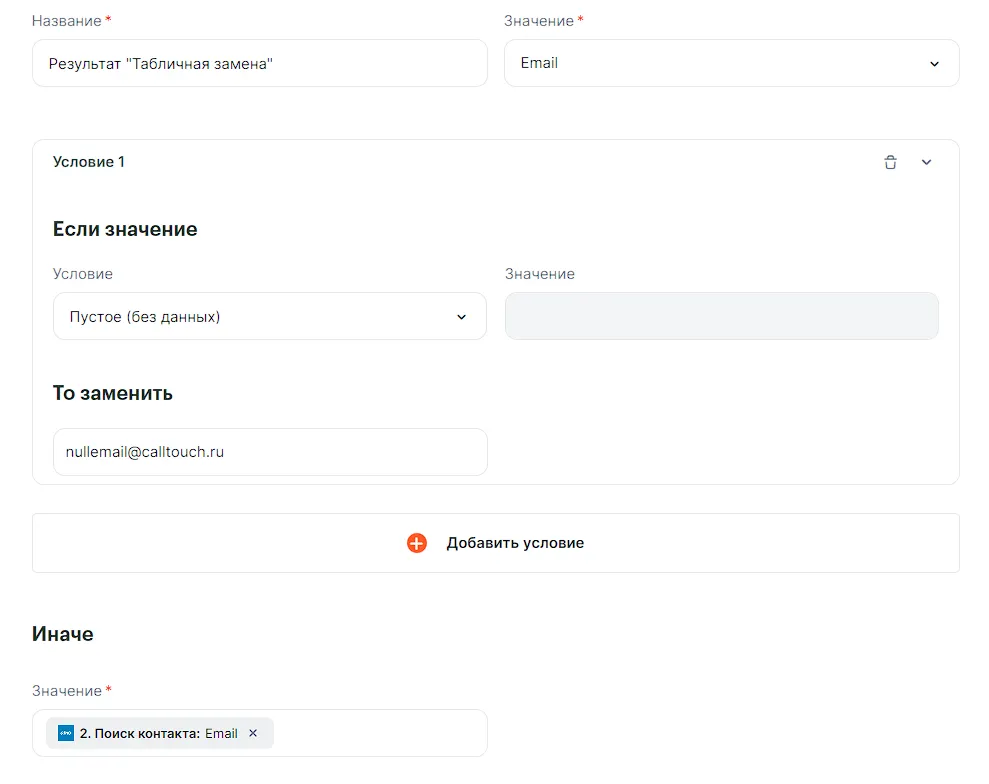Collapse the Условие 1 section chevron
Image resolution: width=989 pixels, height=784 pixels.
(926, 163)
